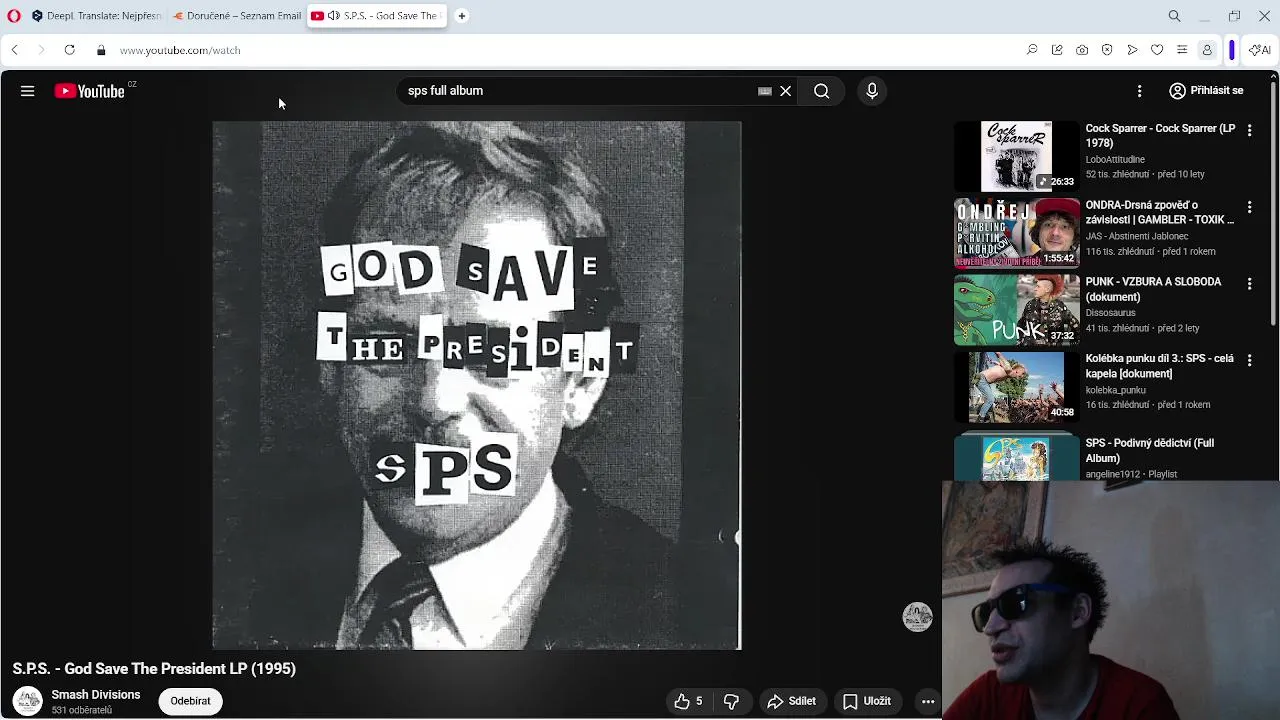
Task: Open the send/flow arrow icon
Action: (x=1132, y=50)
